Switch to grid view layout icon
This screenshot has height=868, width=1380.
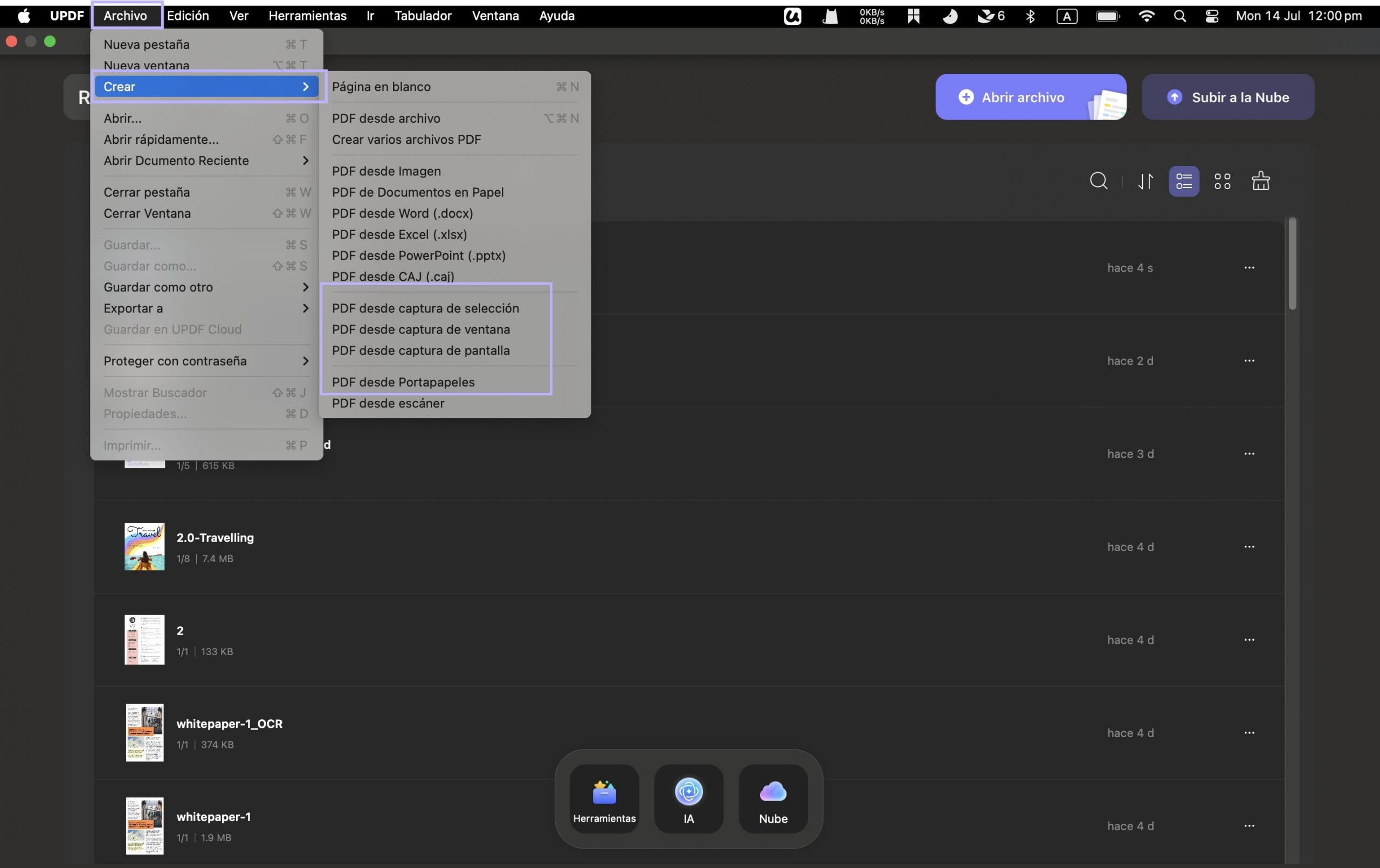(1222, 181)
